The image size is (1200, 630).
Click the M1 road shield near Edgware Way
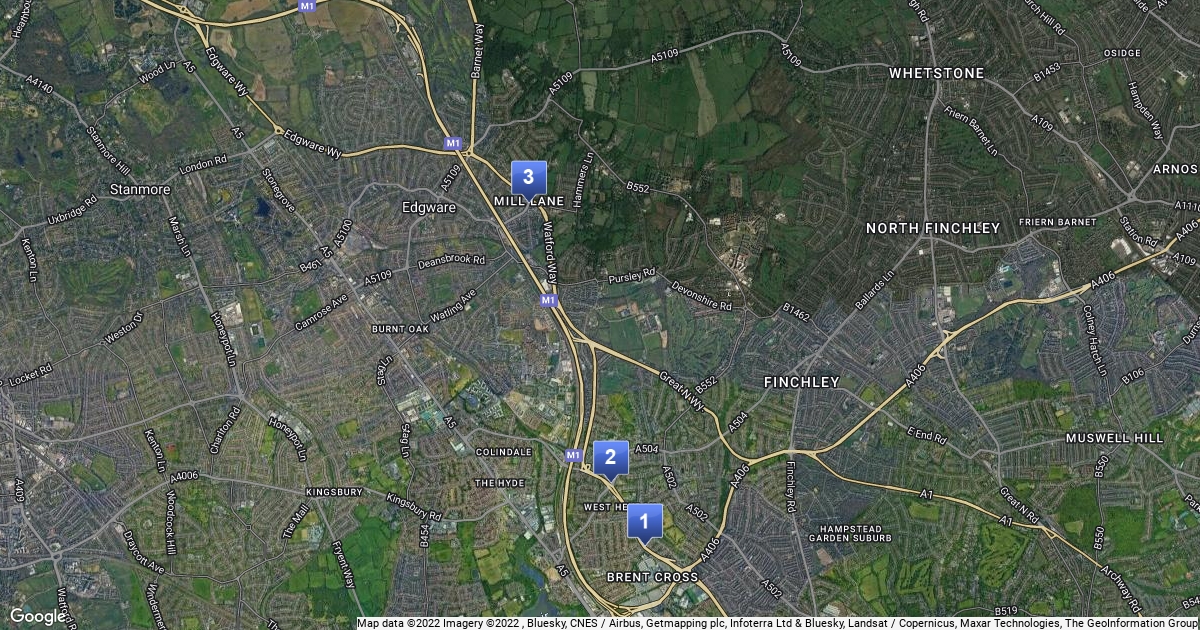tap(454, 144)
